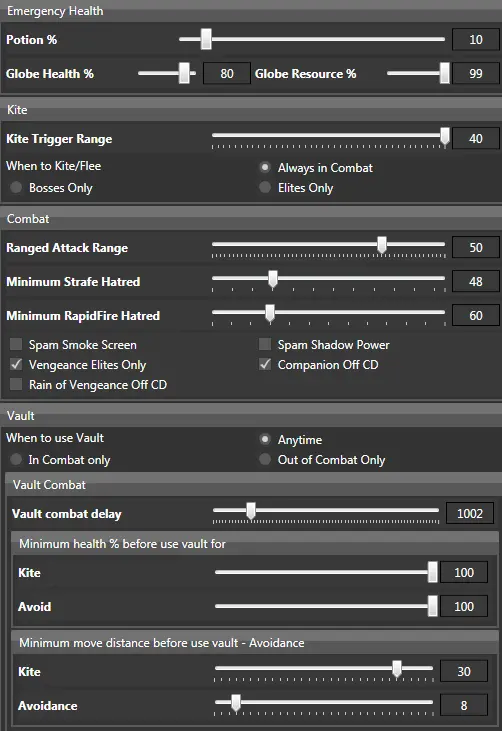
Task: Click the Minimum Strafe Hatred slider thumb
Action: (273, 279)
